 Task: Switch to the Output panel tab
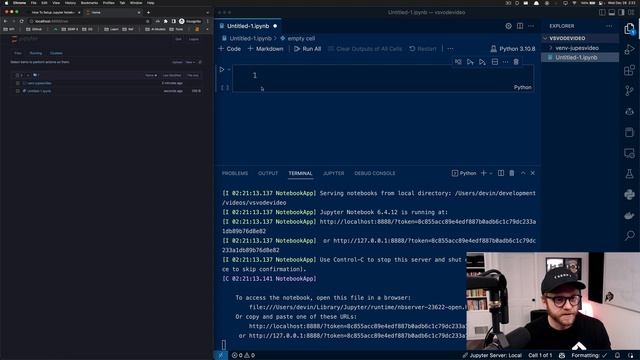(x=268, y=173)
